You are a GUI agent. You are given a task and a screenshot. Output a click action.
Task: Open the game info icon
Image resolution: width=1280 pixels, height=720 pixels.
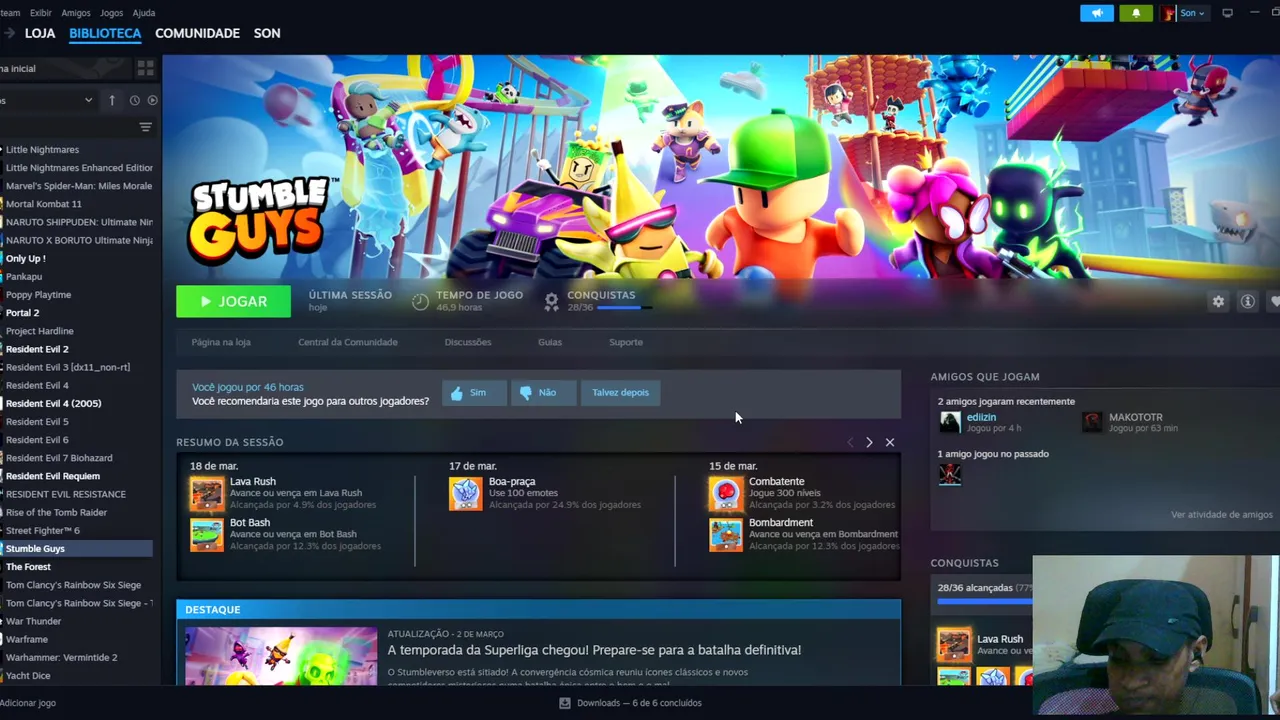(x=1247, y=301)
